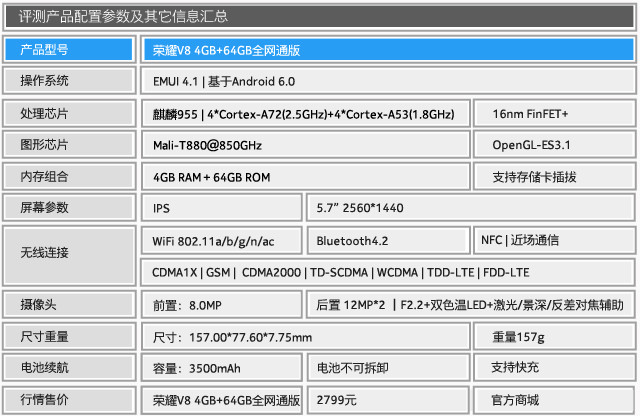Click the 16nm FinFET+ cell

click(554, 113)
